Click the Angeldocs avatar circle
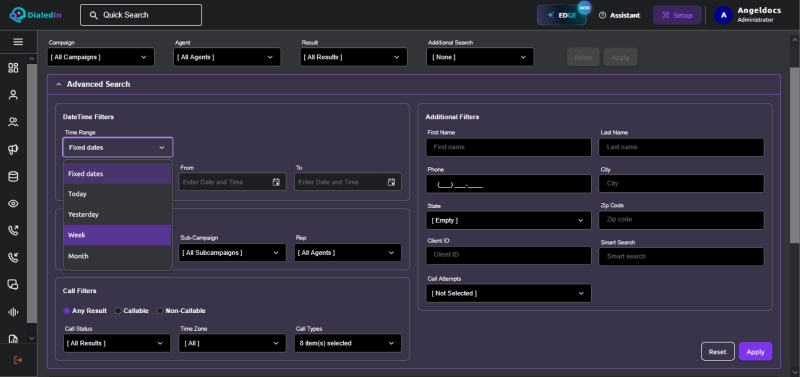The image size is (800, 377). pyautogui.click(x=723, y=15)
